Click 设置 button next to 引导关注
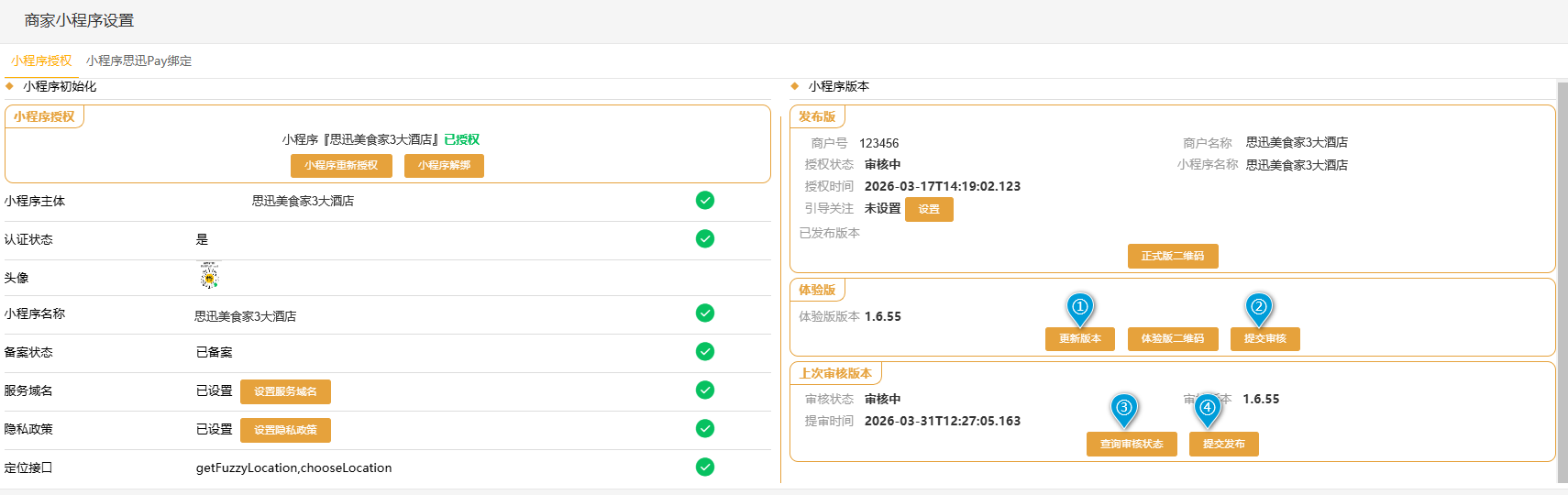Screen dimensions: 1568x495 click(929, 209)
